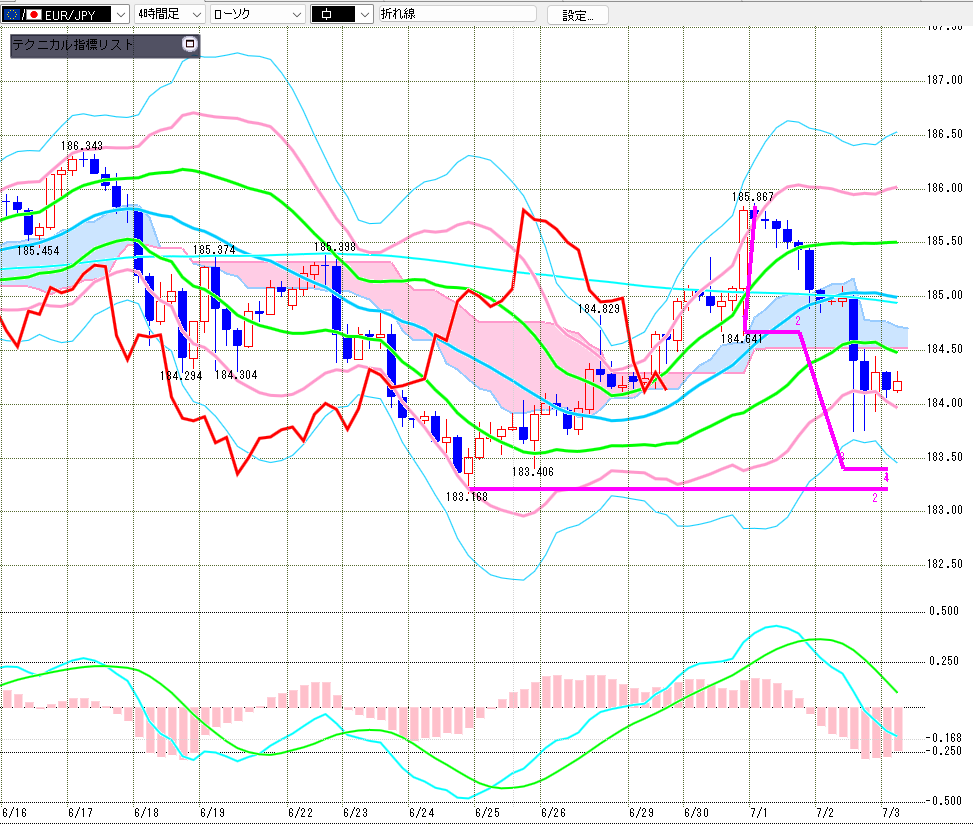Open the EUR/JPY currency pair dropdown
This screenshot has width=973, height=824.
pyautogui.click(x=120, y=14)
